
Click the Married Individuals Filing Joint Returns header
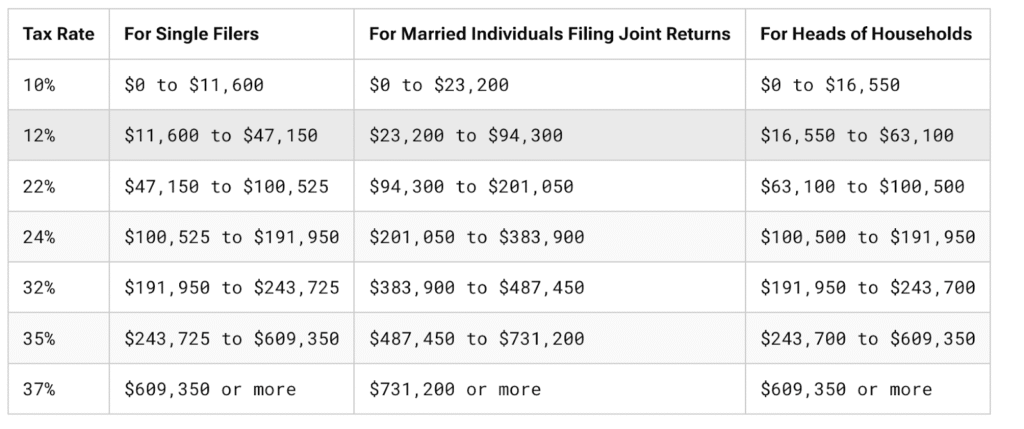point(549,34)
